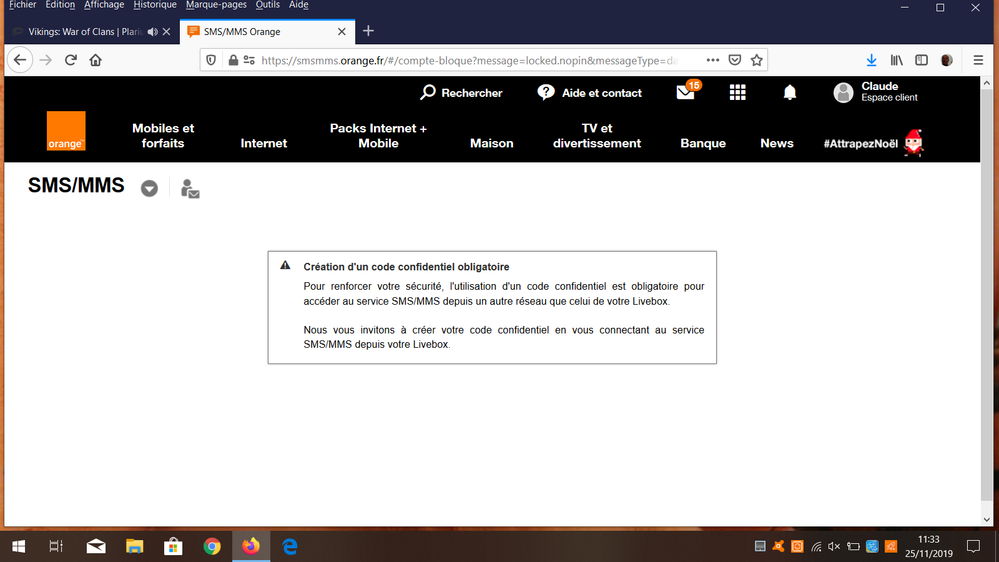Open the Mobiles et forfaits section

click(163, 136)
